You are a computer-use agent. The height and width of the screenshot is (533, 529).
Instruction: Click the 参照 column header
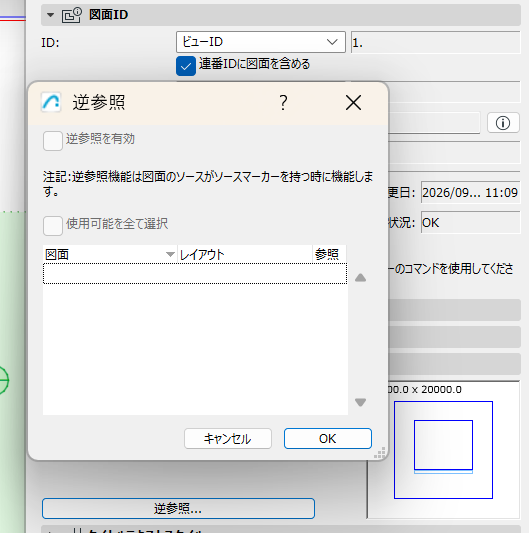coord(329,254)
